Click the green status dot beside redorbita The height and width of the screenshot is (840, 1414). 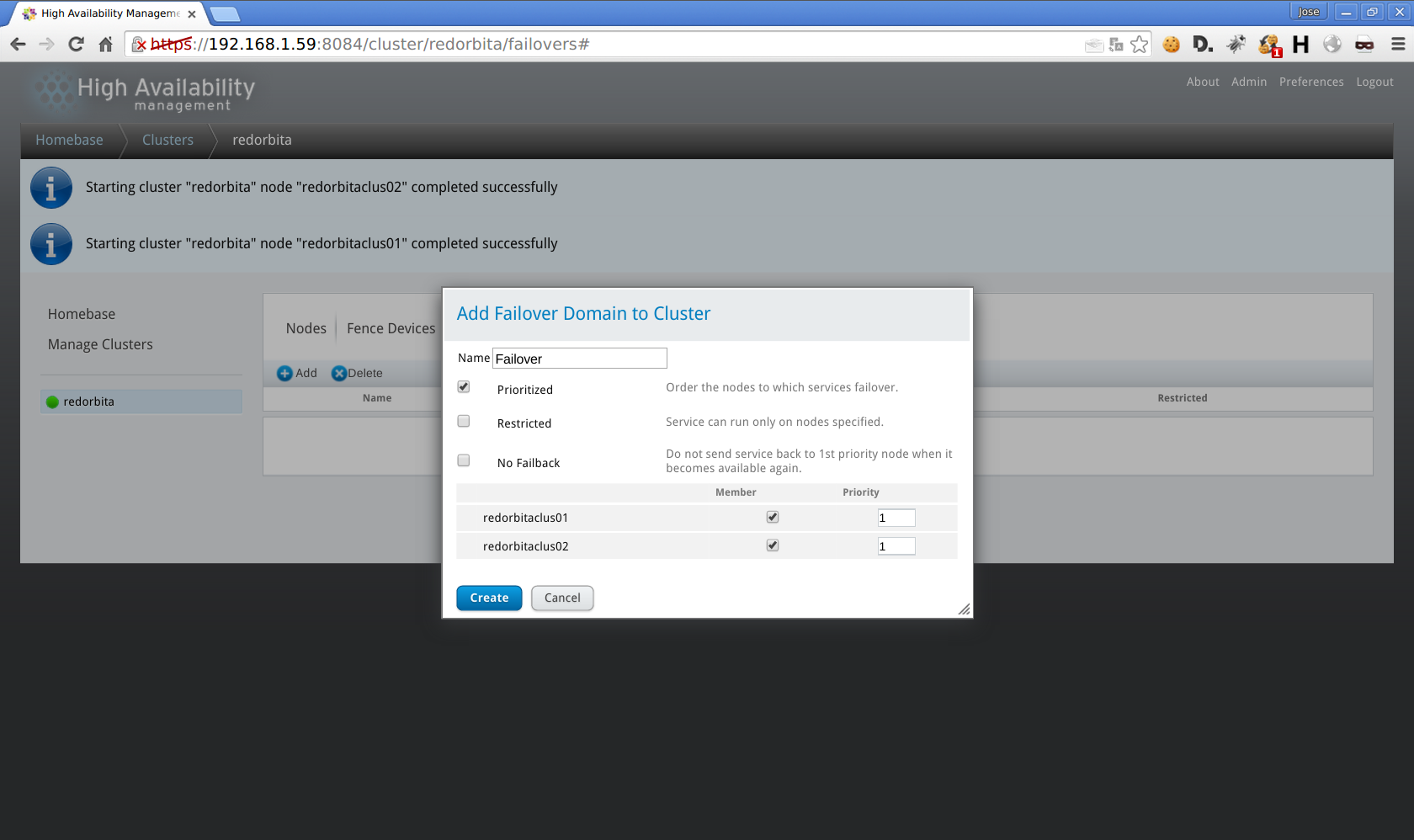[x=52, y=402]
